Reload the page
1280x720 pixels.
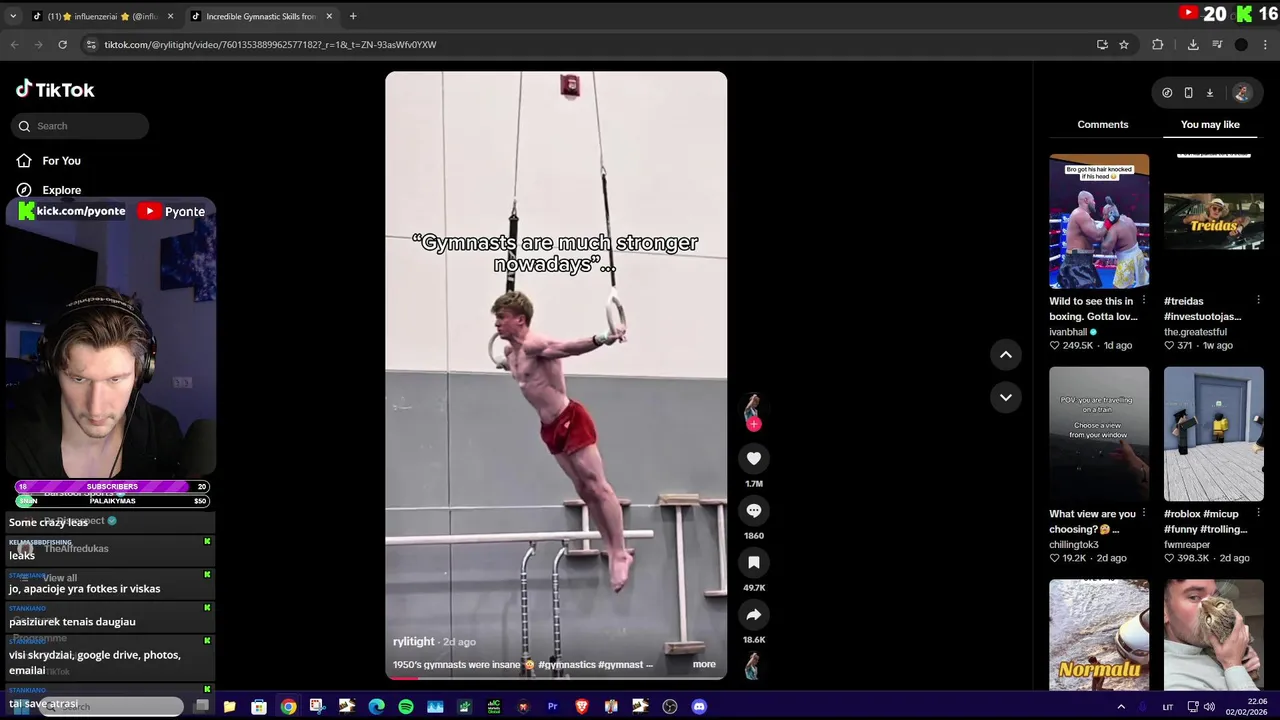[62, 44]
